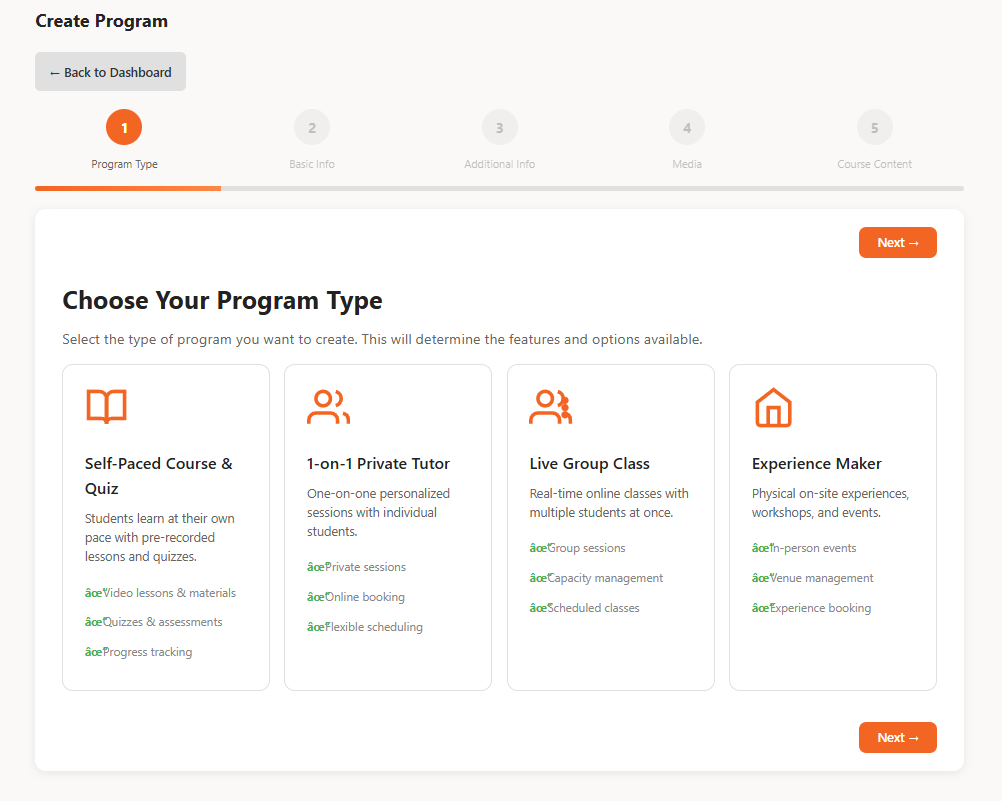Viewport: 1002px width, 801px height.
Task: Choose the 1-on-1 Private Tutor program type
Action: pyautogui.click(x=378, y=464)
